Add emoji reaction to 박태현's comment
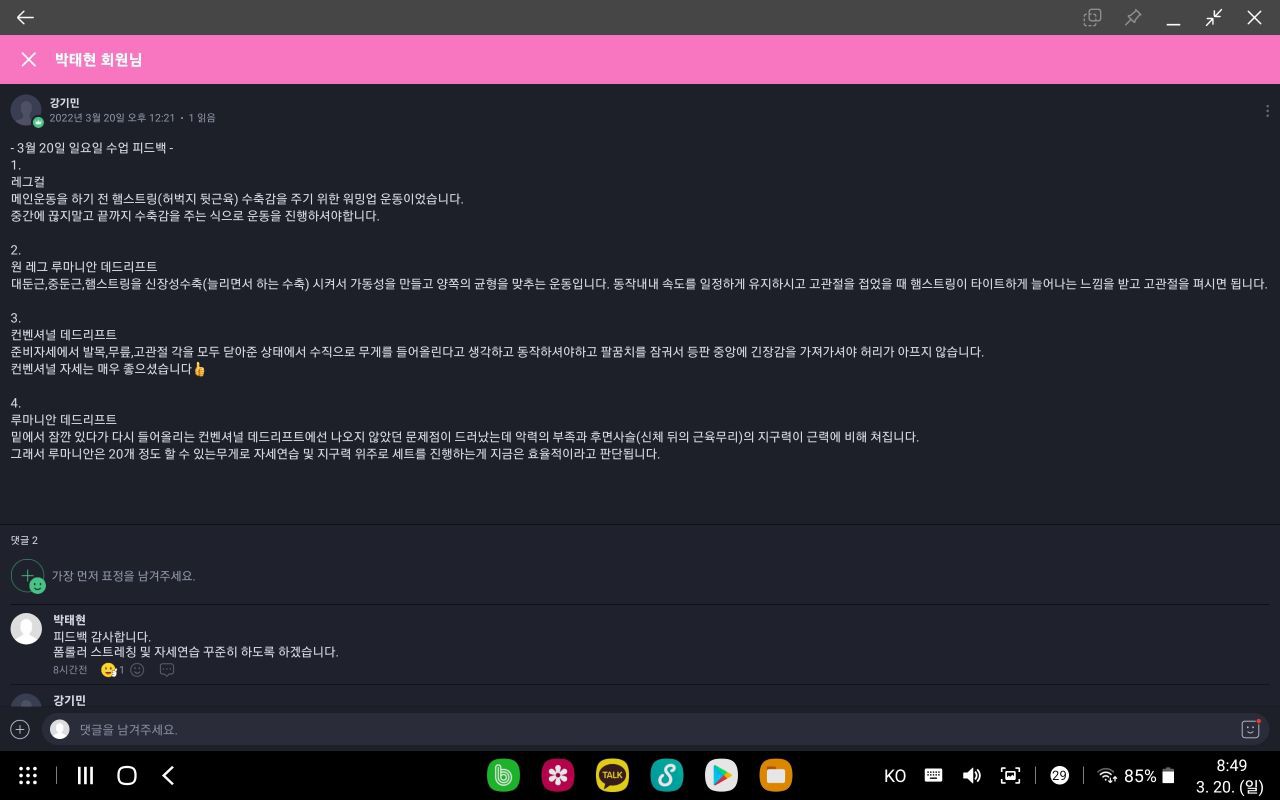1280x800 pixels. point(138,670)
